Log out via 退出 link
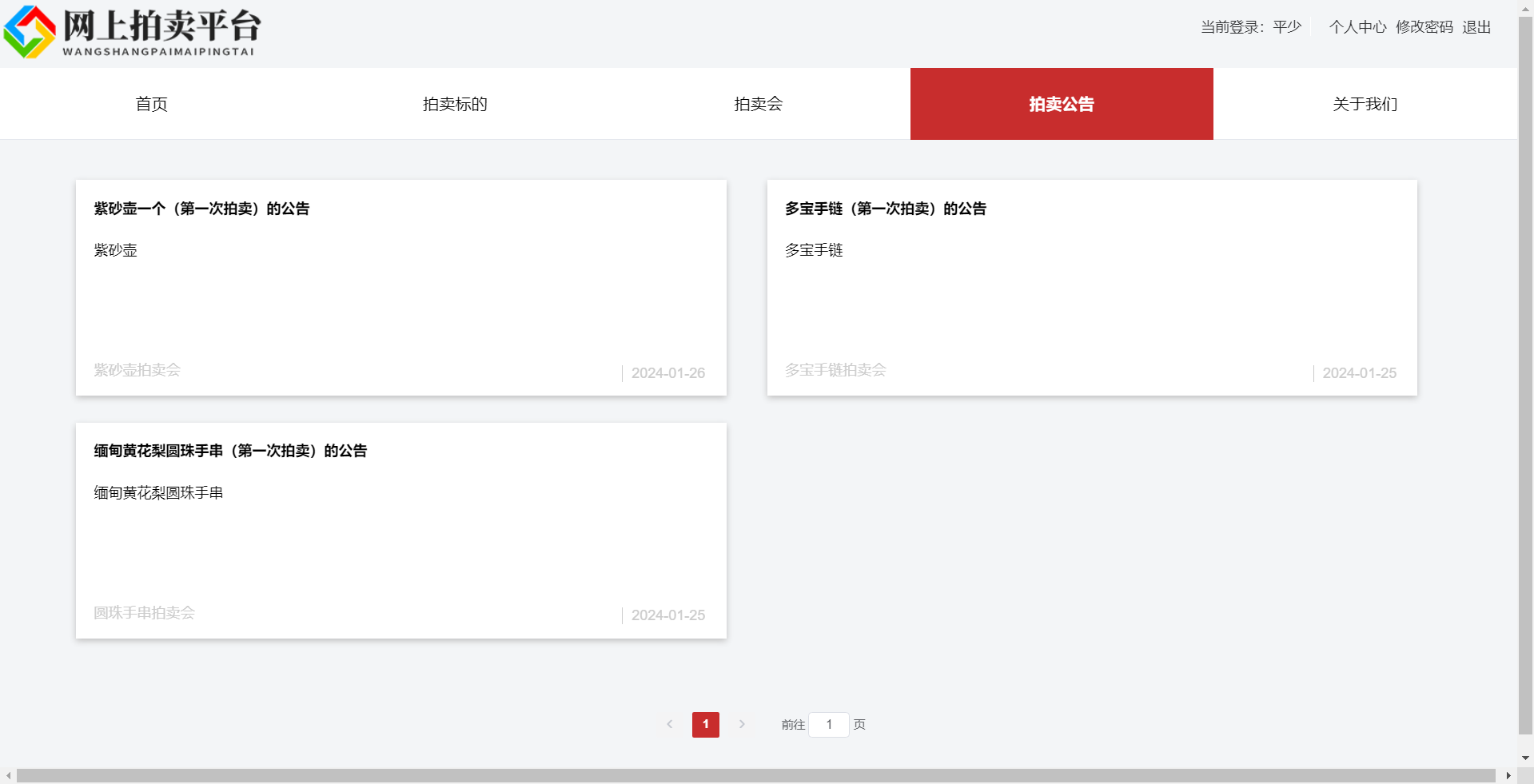1534x784 pixels. click(1476, 27)
